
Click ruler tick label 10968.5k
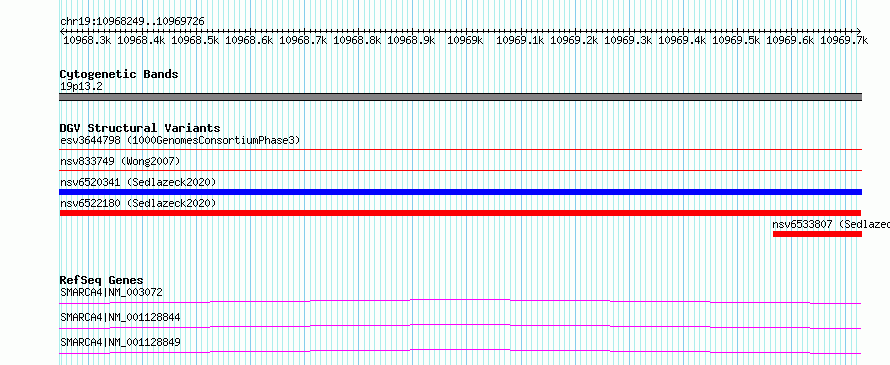(195, 40)
